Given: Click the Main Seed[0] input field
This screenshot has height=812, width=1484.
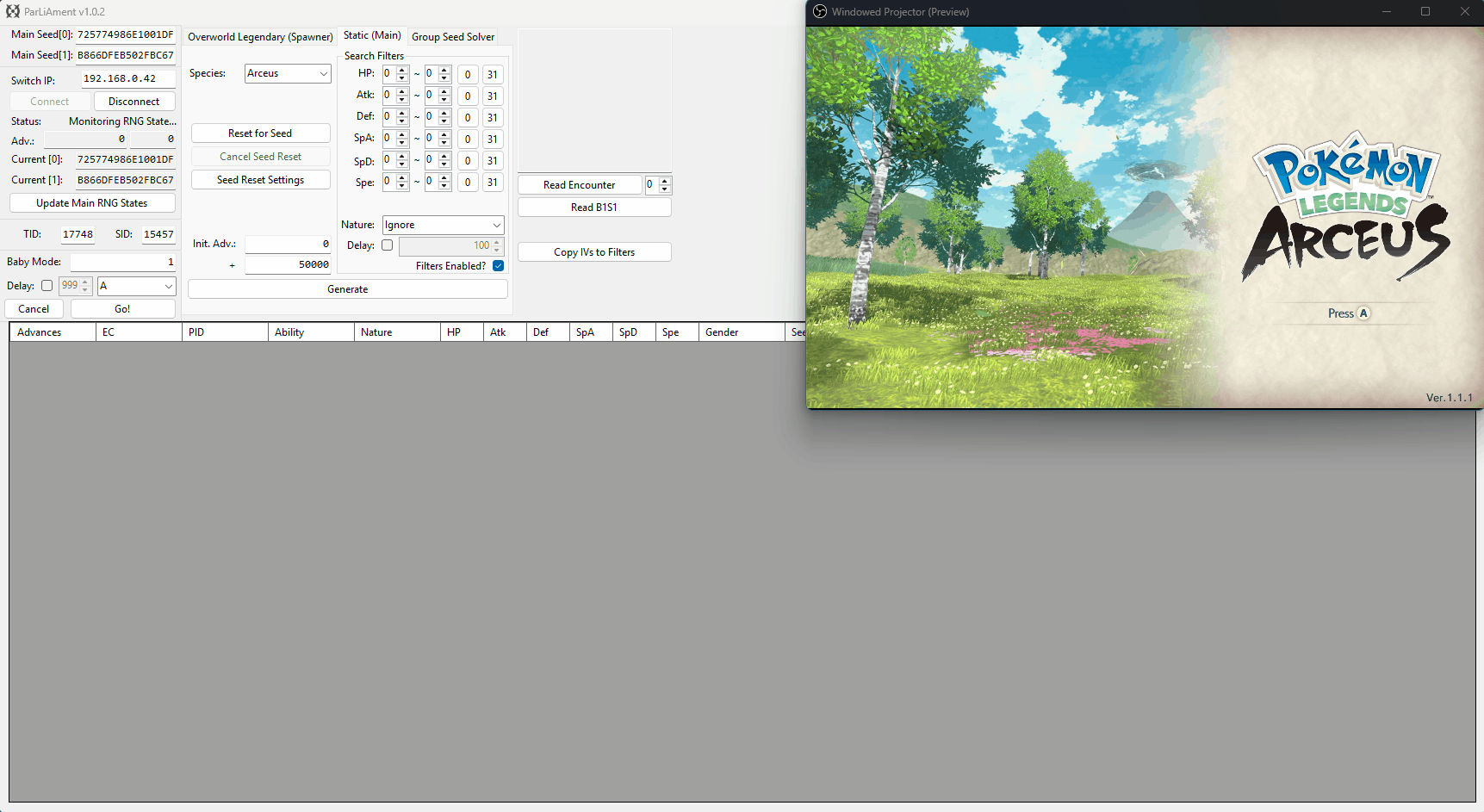Looking at the screenshot, I should [126, 35].
